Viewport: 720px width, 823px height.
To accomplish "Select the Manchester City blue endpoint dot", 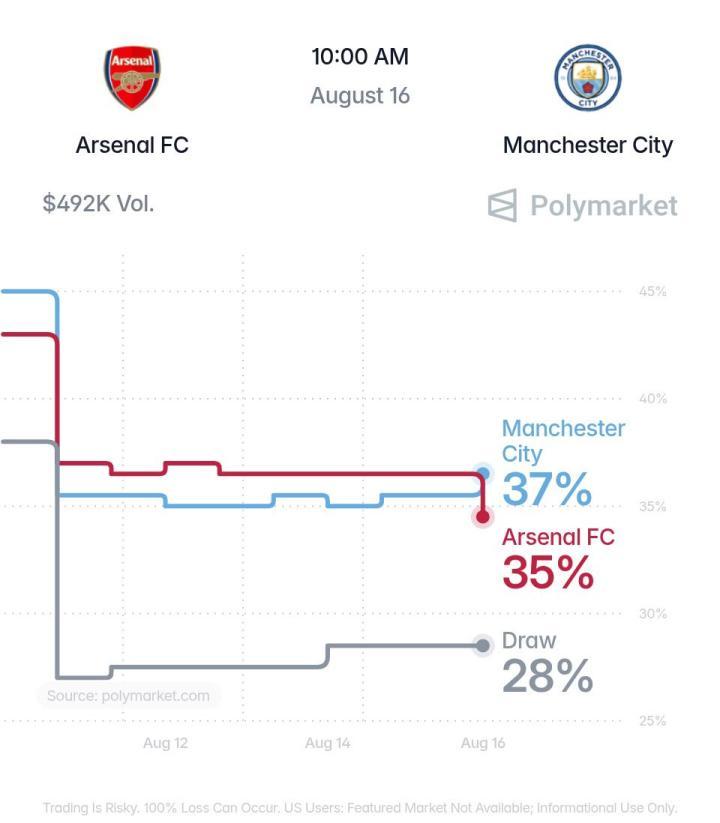I will point(483,474).
